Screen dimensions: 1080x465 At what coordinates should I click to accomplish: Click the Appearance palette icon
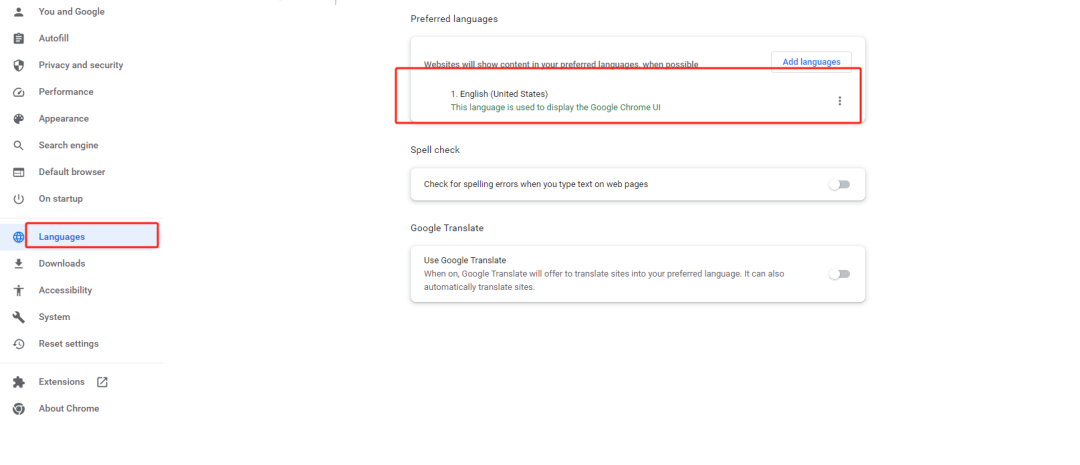coord(19,118)
